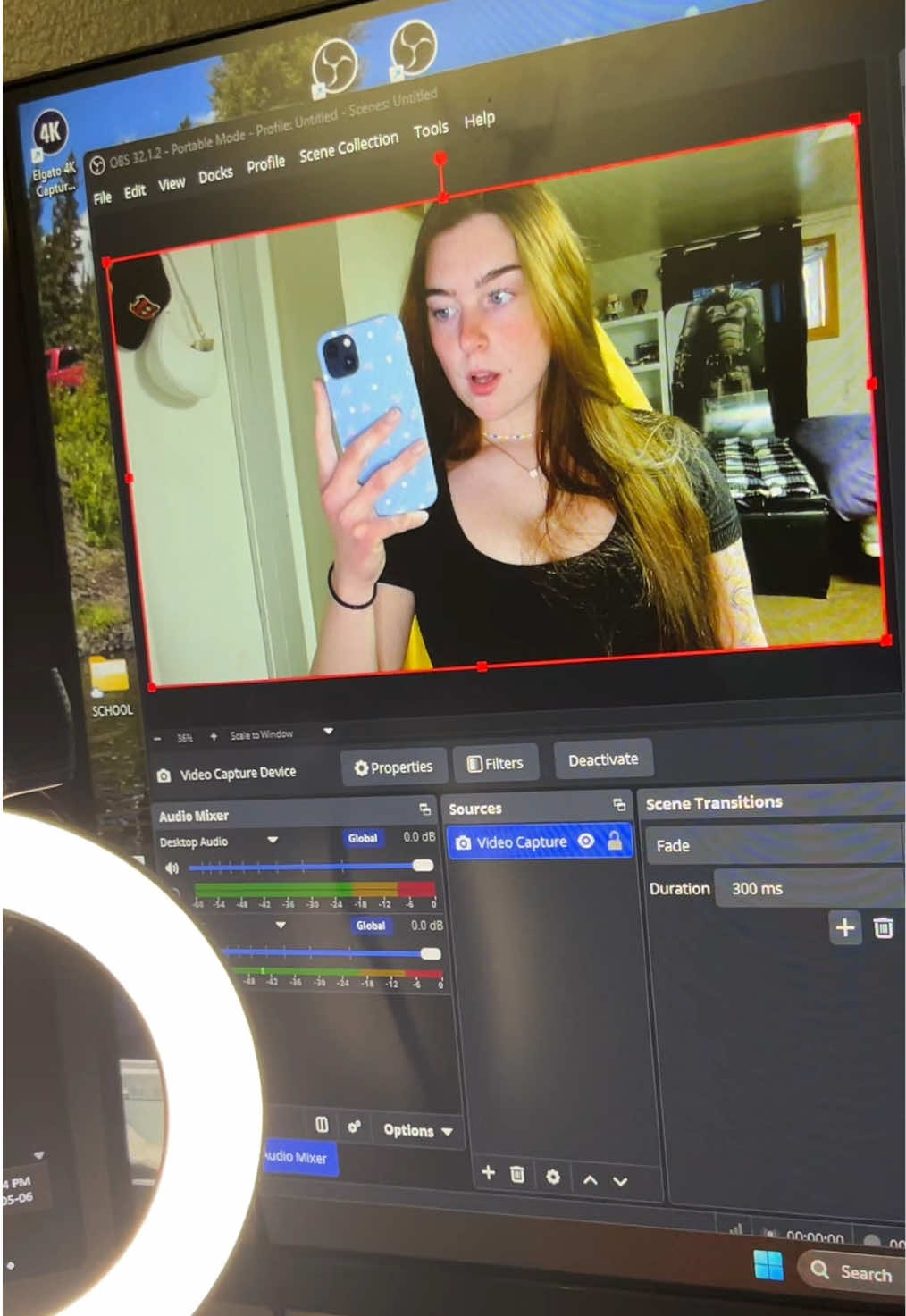Screen dimensions: 906x1316
Task: Open the SCHOOL folder on the desktop
Action: (111, 686)
